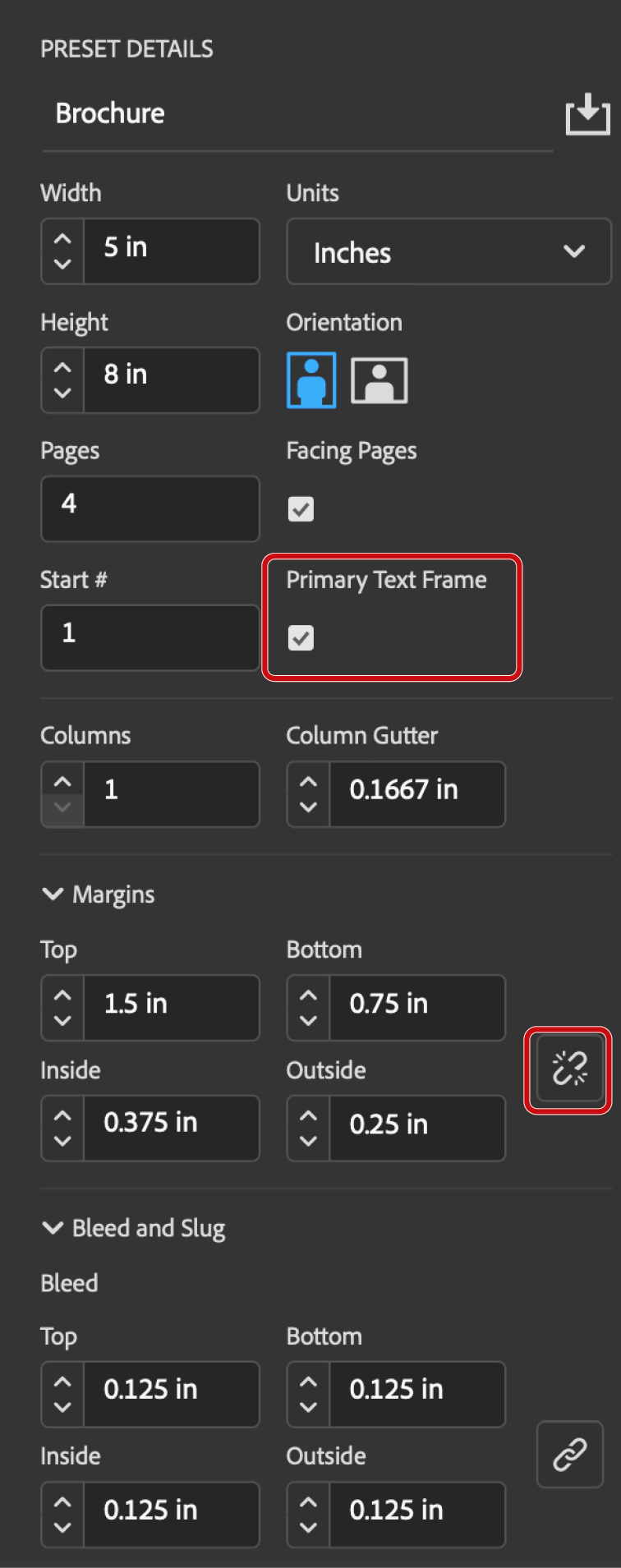This screenshot has height=1568, width=621.
Task: Click the bleed chain link icon
Action: tap(569, 1455)
